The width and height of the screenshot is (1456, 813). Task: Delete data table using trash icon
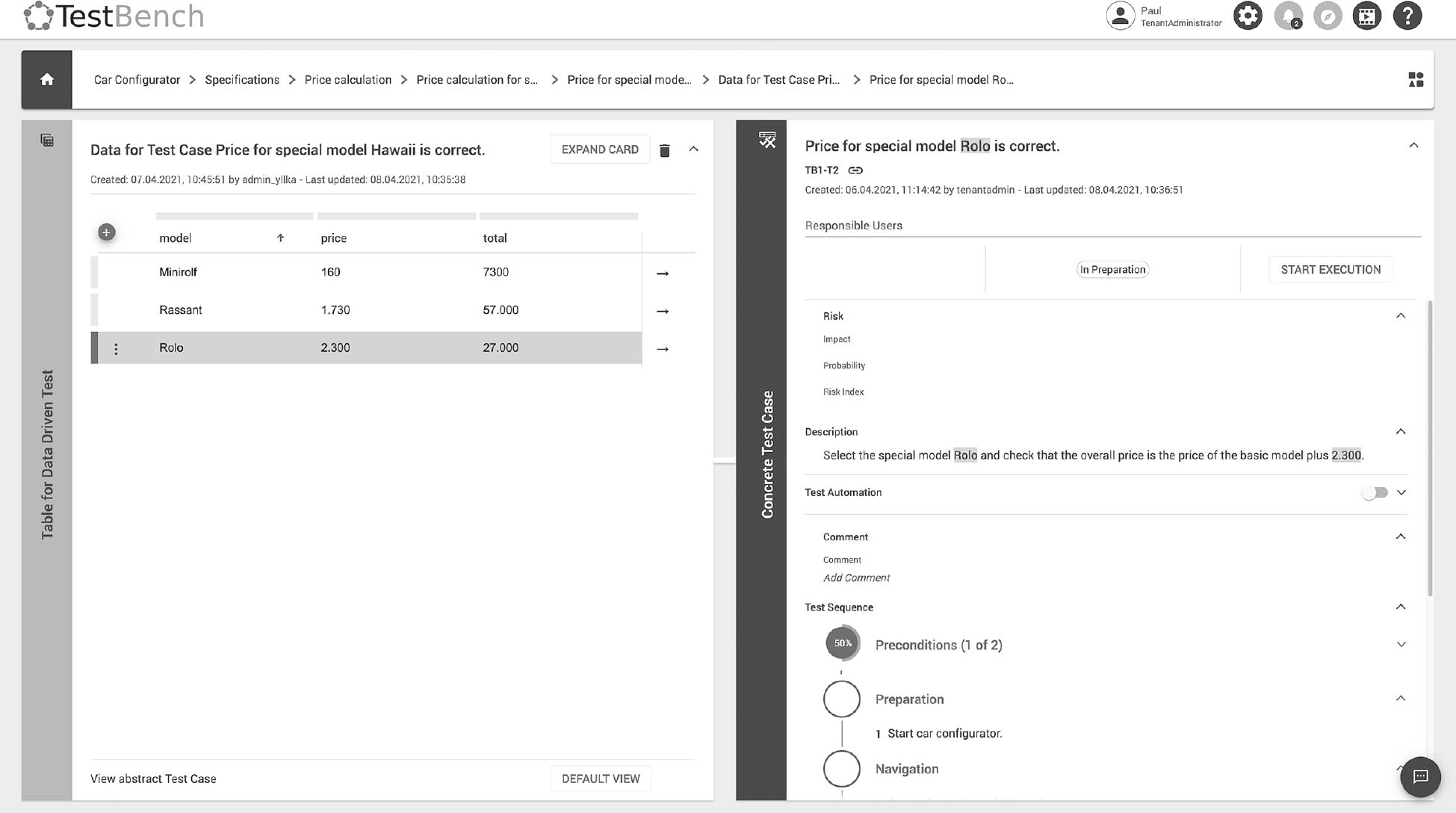664,150
